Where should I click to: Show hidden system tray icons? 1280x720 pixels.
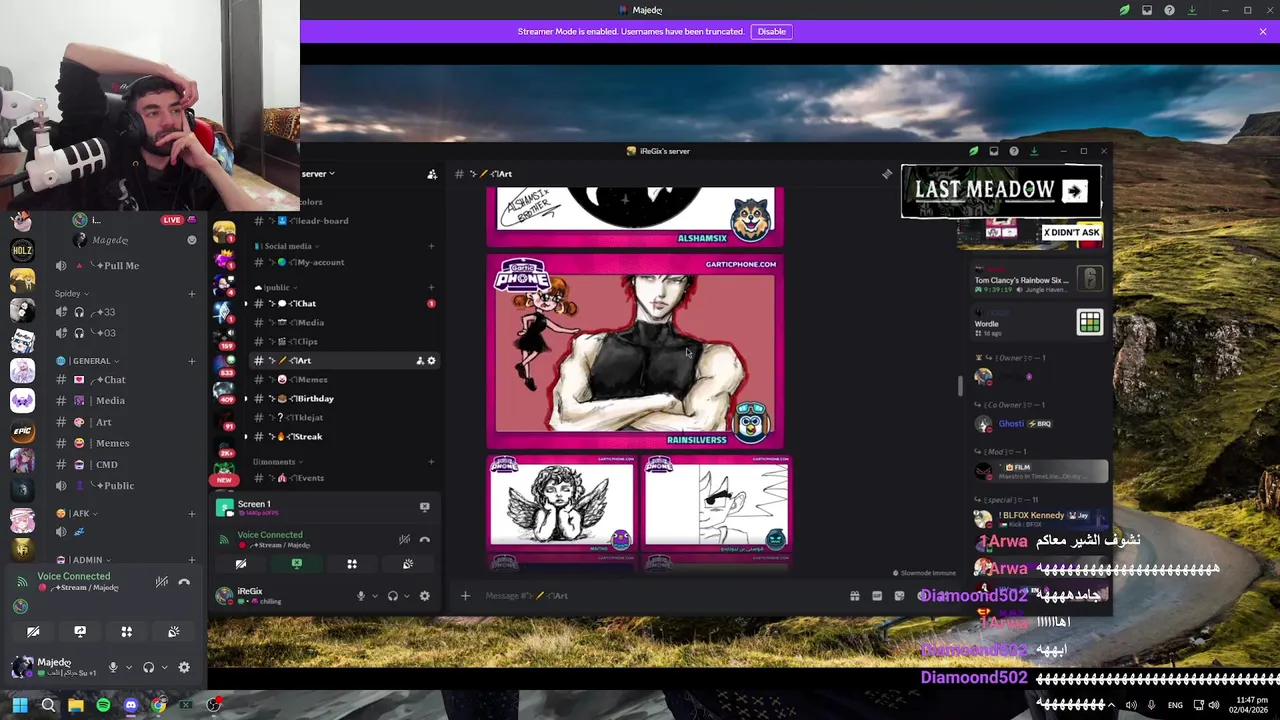pyautogui.click(x=1111, y=705)
